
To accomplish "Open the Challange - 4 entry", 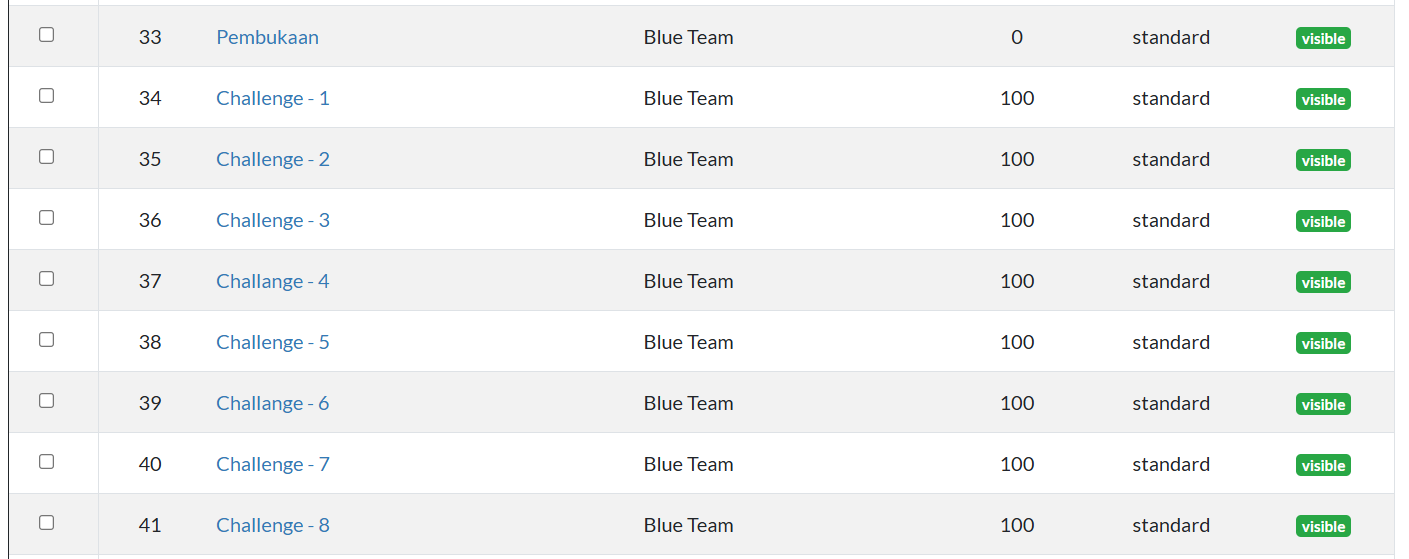I will click(272, 282).
